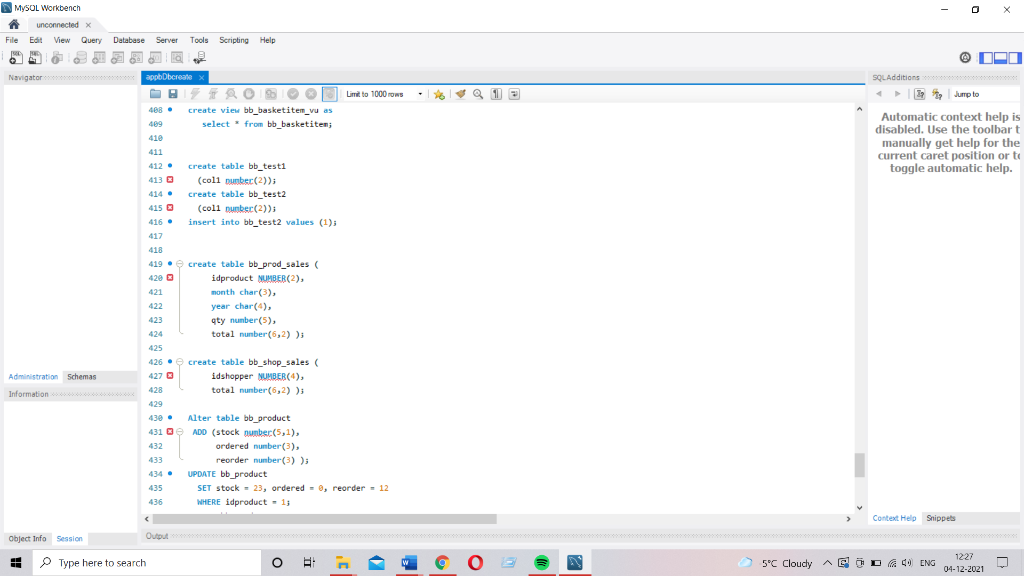Open the Query menu
Viewport: 1024px width, 576px height.
point(91,40)
